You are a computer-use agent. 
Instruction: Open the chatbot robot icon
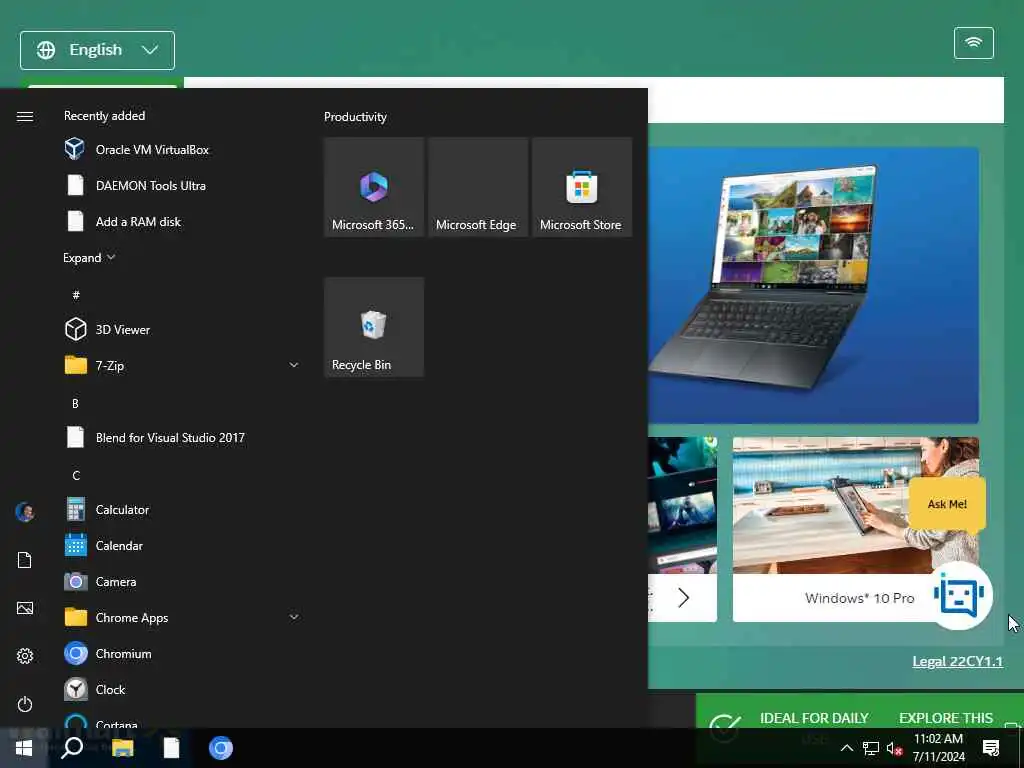[959, 596]
